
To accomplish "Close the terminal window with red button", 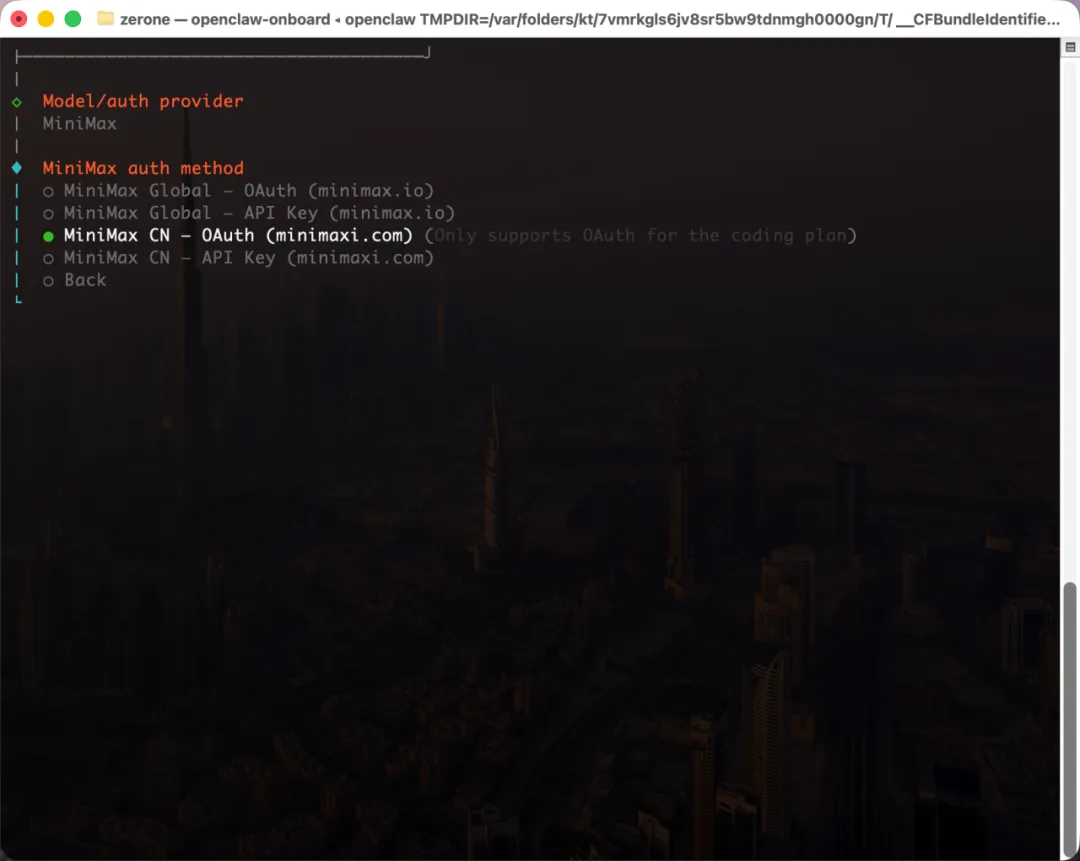I will point(19,19).
